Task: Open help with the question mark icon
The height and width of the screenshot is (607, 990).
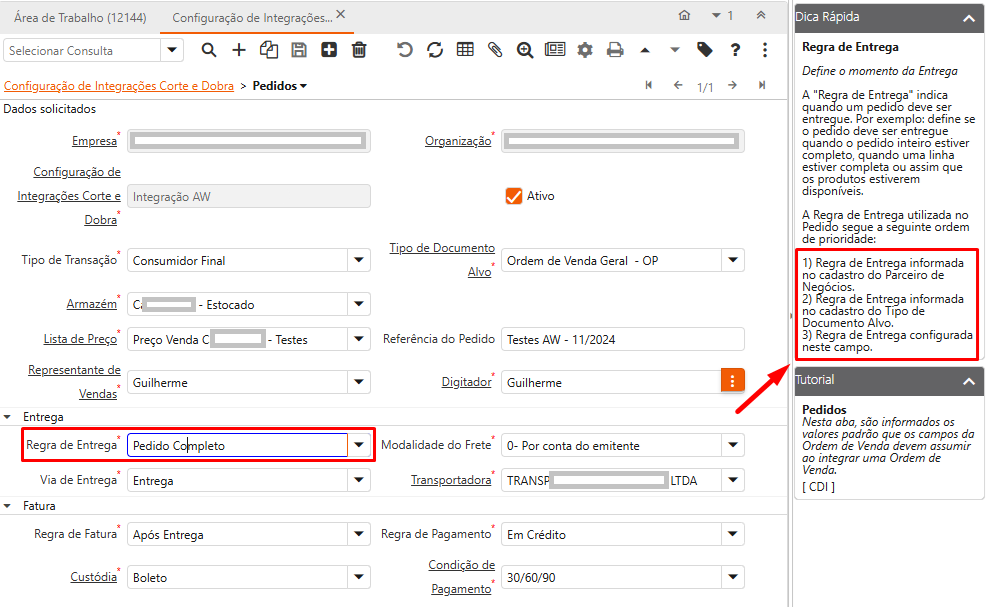Action: click(x=735, y=50)
